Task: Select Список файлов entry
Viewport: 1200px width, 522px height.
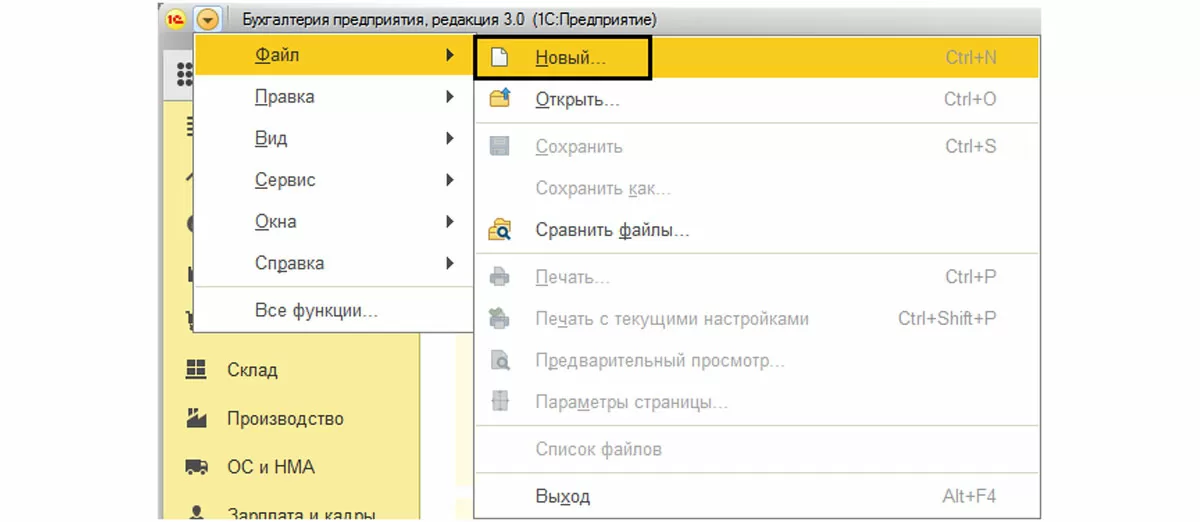Action: click(x=757, y=450)
